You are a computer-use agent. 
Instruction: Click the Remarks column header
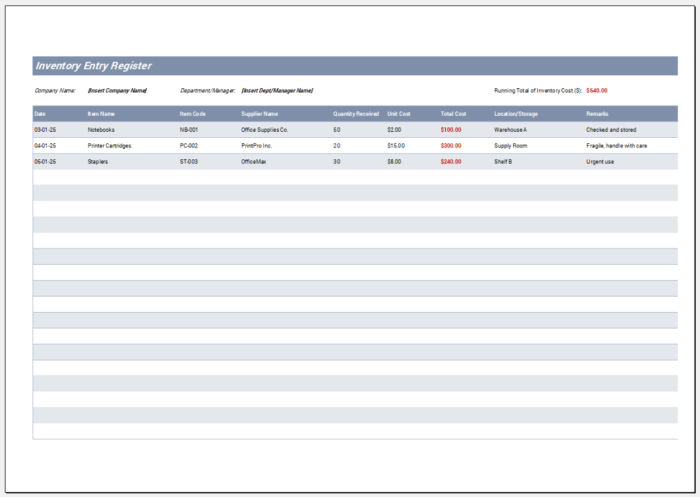pyautogui.click(x=597, y=114)
